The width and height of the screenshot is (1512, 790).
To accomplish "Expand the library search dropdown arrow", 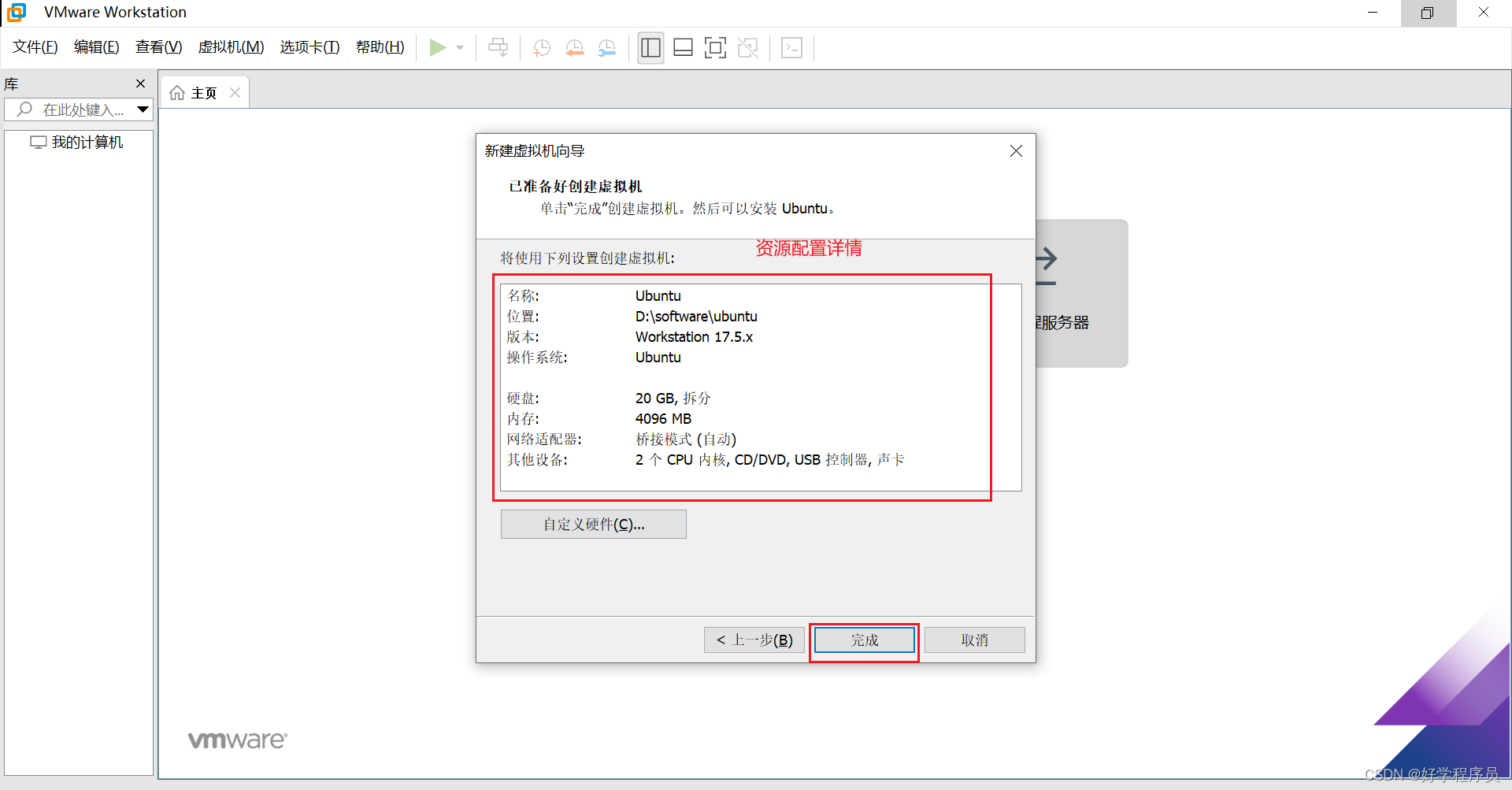I will point(143,109).
